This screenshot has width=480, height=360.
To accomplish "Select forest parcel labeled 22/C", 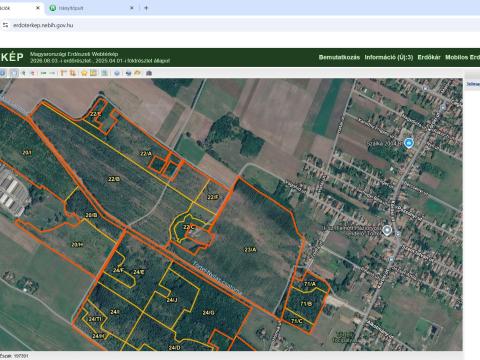I will coord(189,227).
